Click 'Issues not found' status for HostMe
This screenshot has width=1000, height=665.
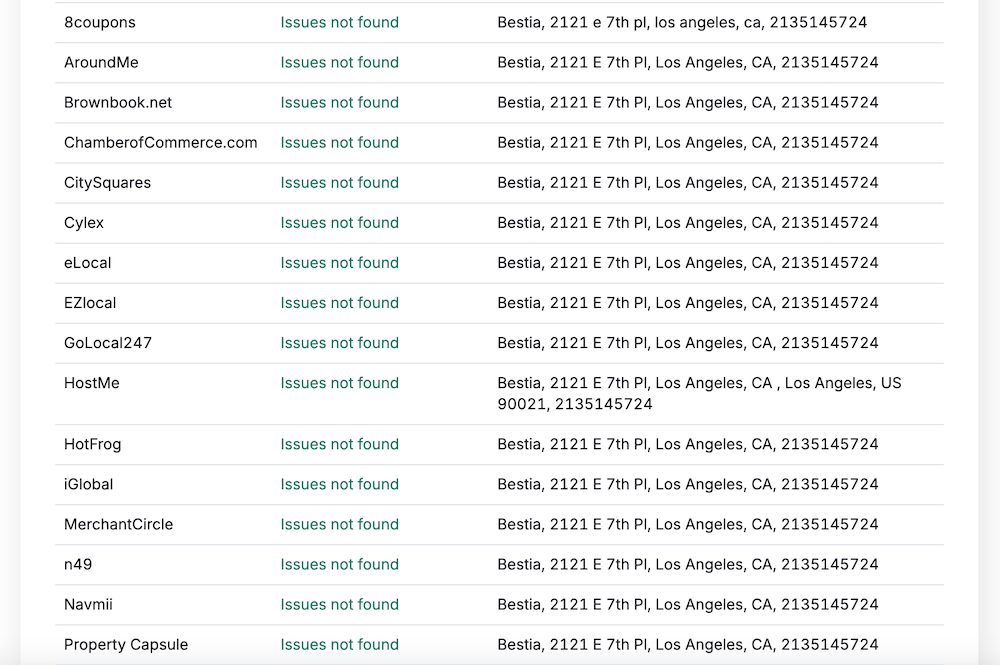[x=339, y=383]
